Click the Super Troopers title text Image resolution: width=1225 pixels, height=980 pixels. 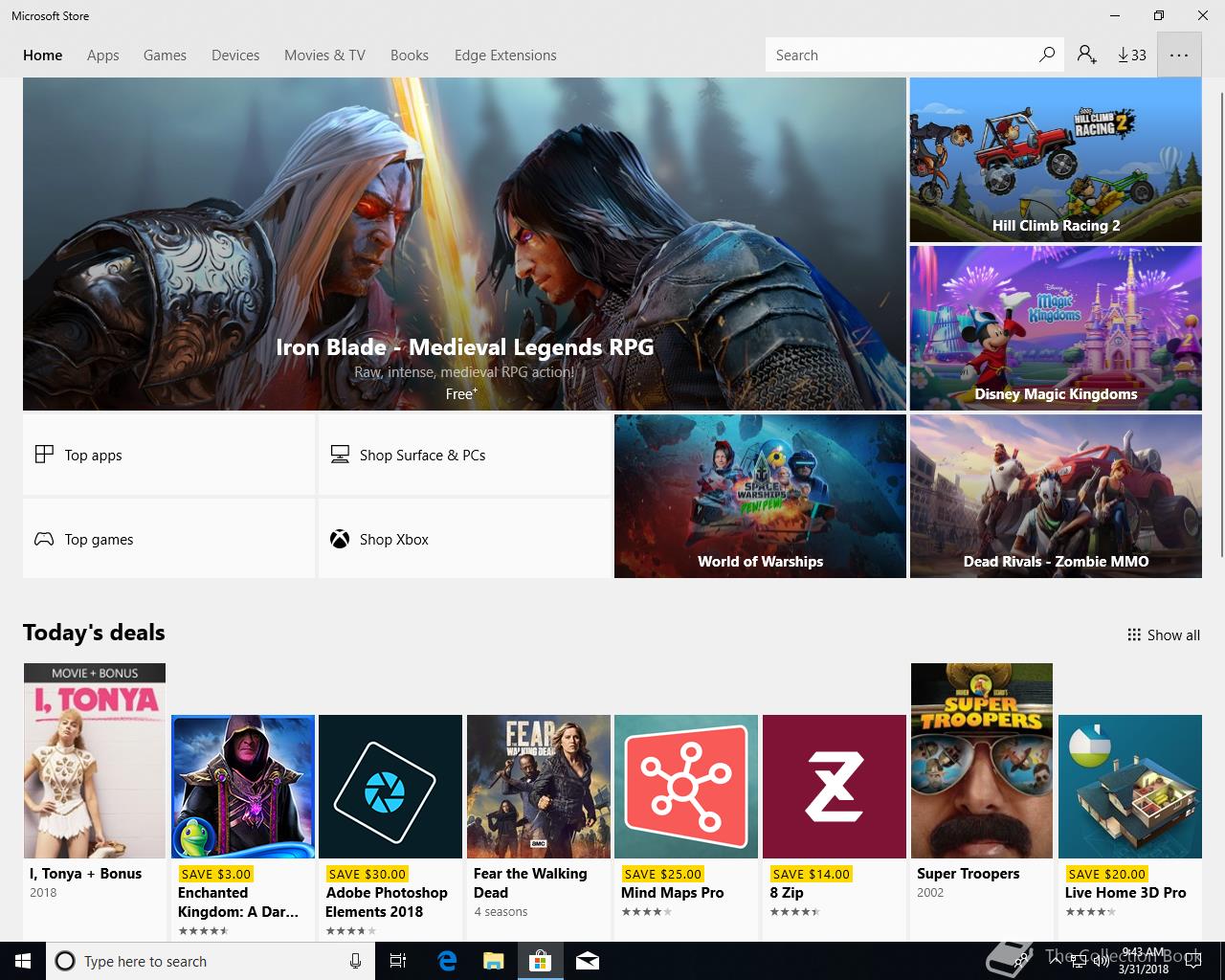[x=968, y=874]
